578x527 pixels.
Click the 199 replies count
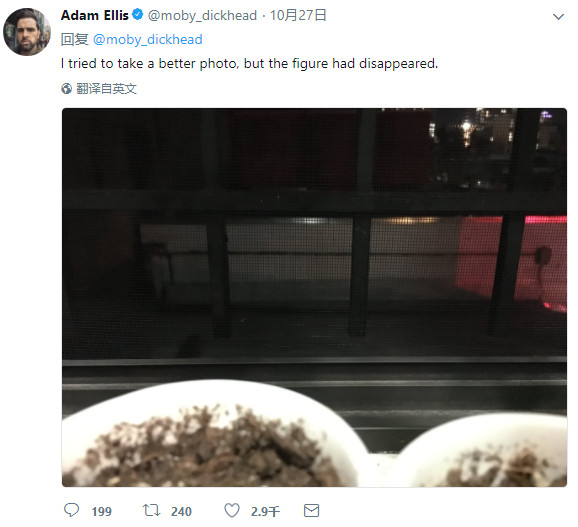coord(101,512)
